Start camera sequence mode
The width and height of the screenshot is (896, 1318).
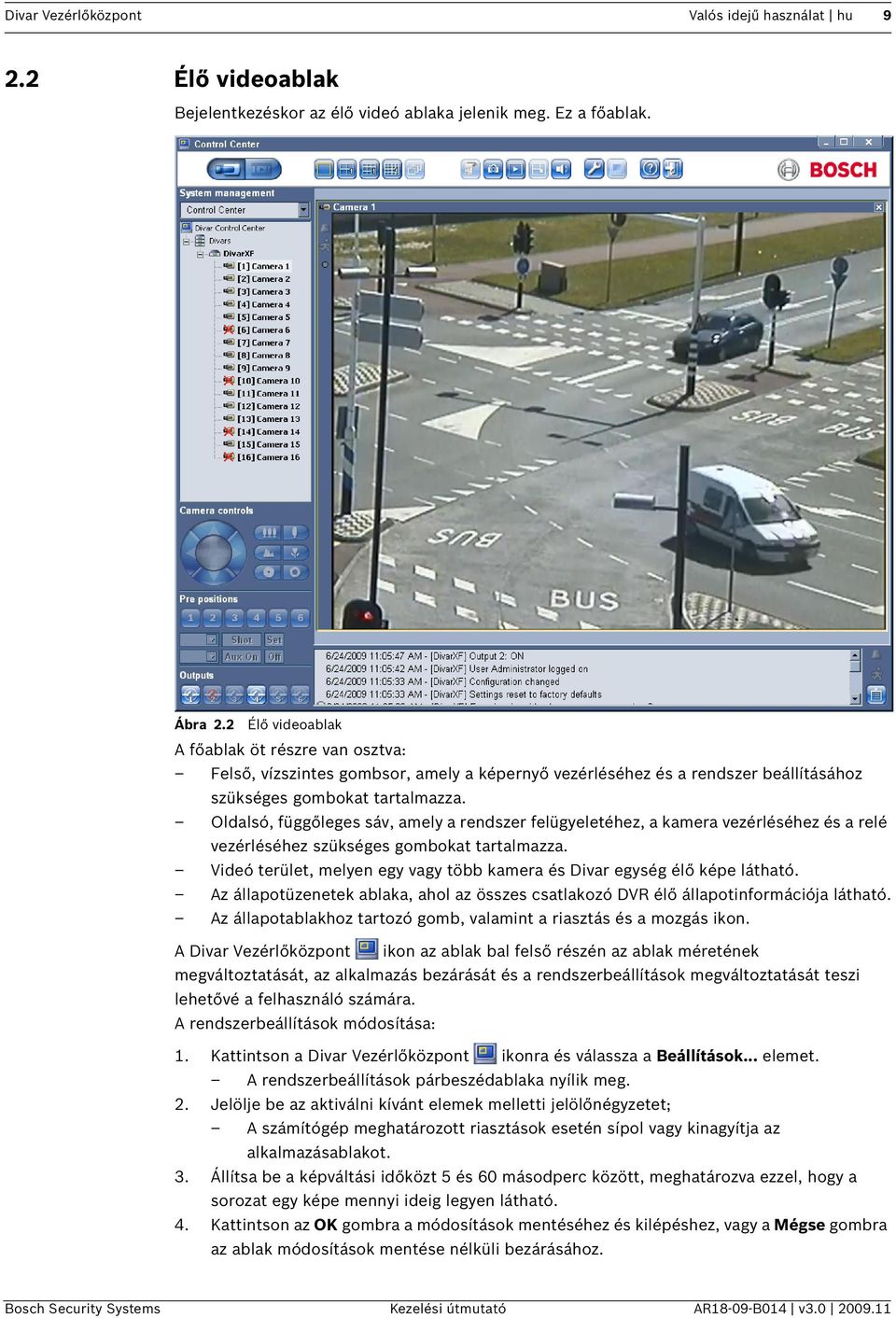pyautogui.click(x=414, y=169)
